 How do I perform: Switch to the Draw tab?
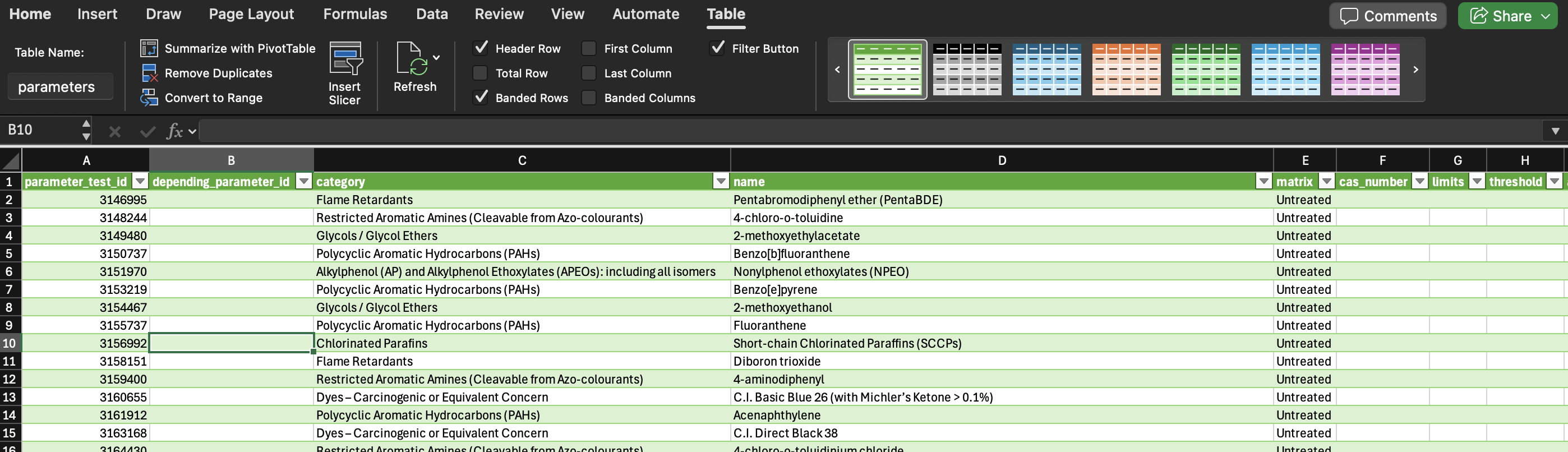click(x=163, y=14)
